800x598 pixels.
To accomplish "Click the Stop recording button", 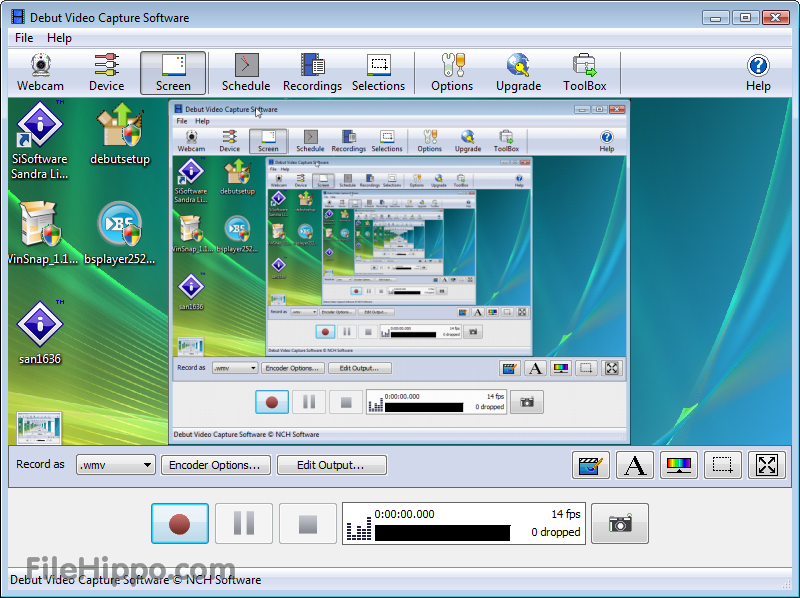I will (x=308, y=524).
